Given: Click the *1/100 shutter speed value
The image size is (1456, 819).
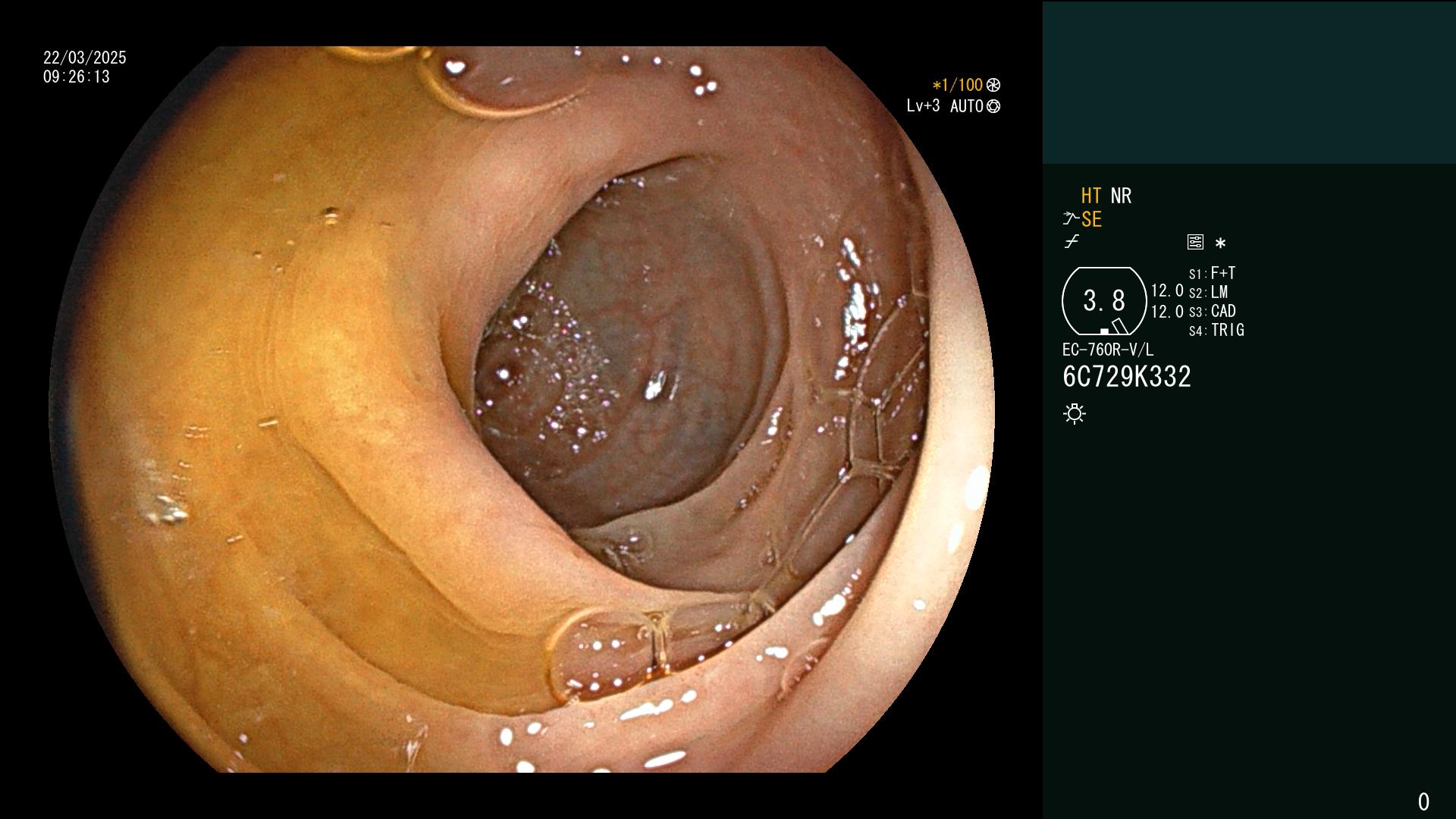Looking at the screenshot, I should coord(957,85).
